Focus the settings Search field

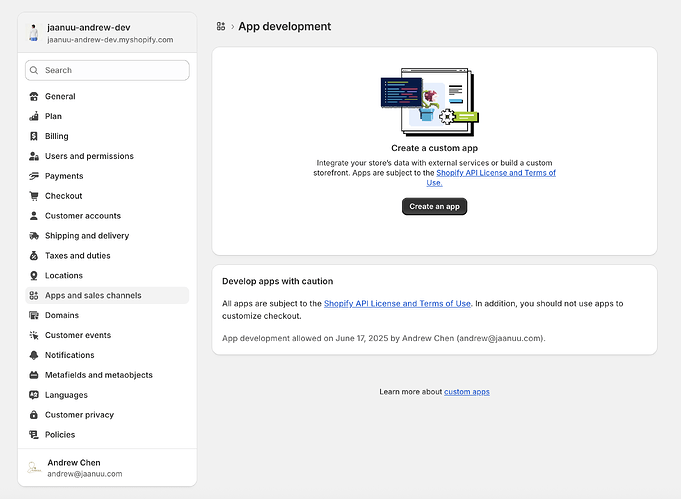click(107, 70)
